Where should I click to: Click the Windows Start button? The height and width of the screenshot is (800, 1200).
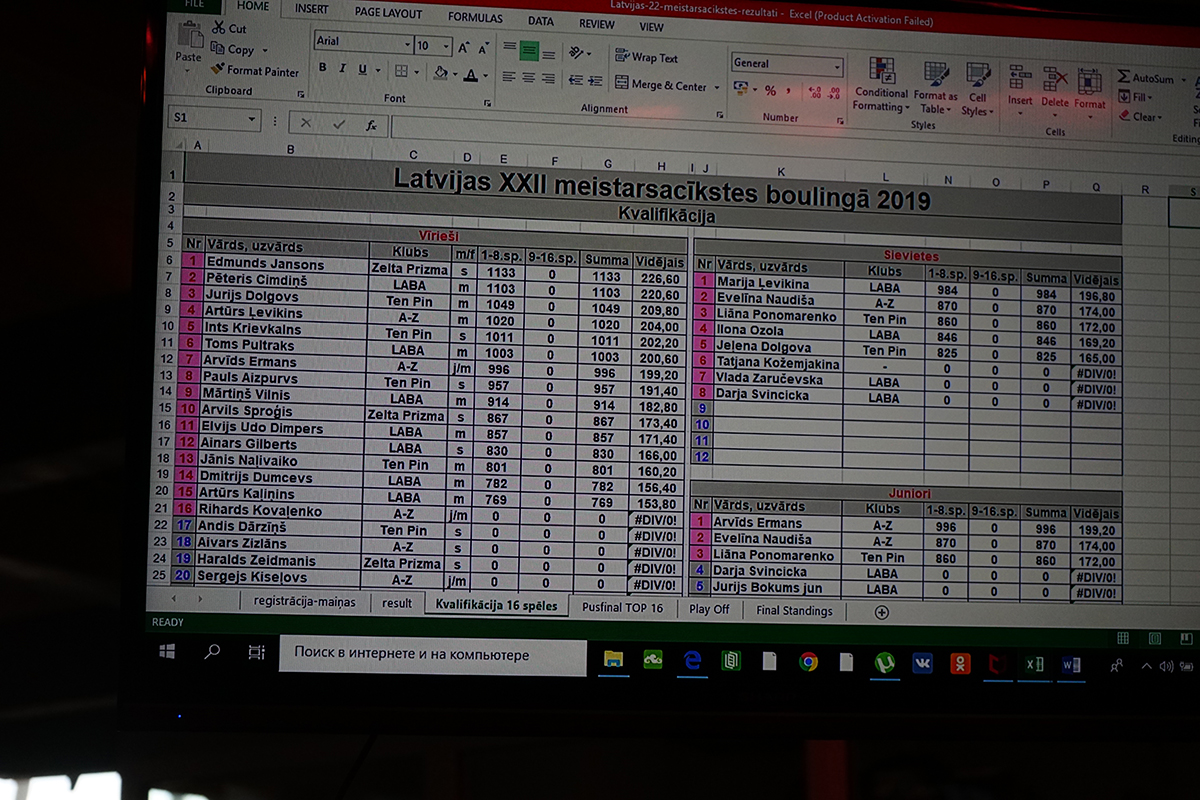pos(167,651)
